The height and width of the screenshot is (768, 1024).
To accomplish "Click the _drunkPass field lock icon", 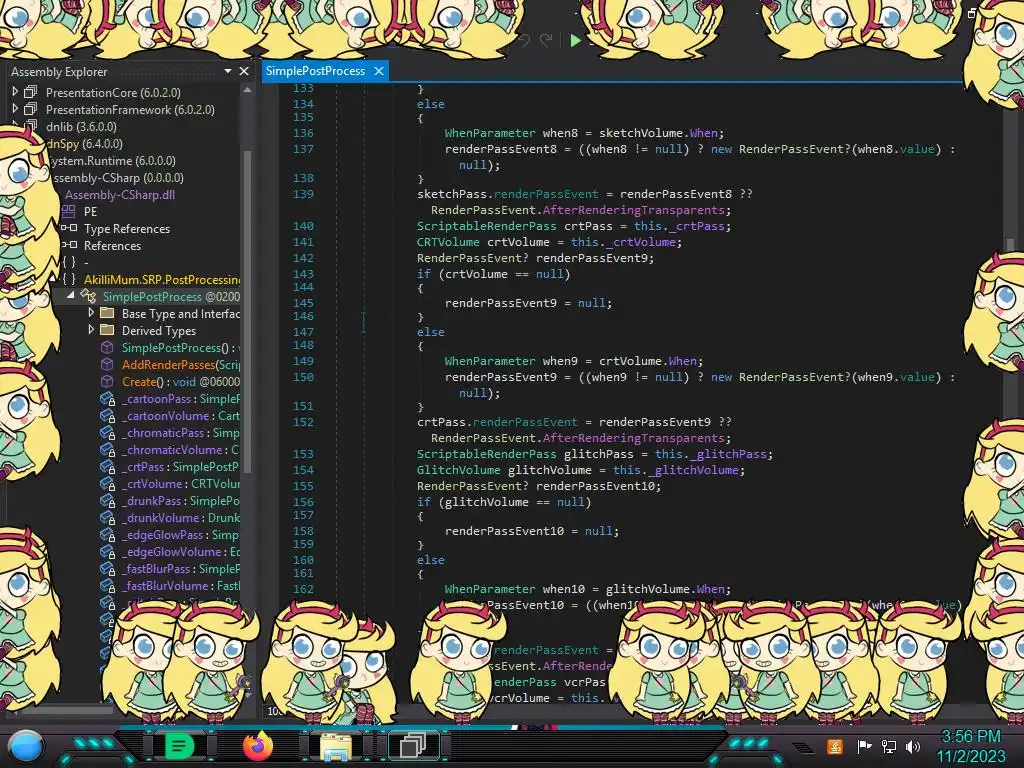I will 108,500.
